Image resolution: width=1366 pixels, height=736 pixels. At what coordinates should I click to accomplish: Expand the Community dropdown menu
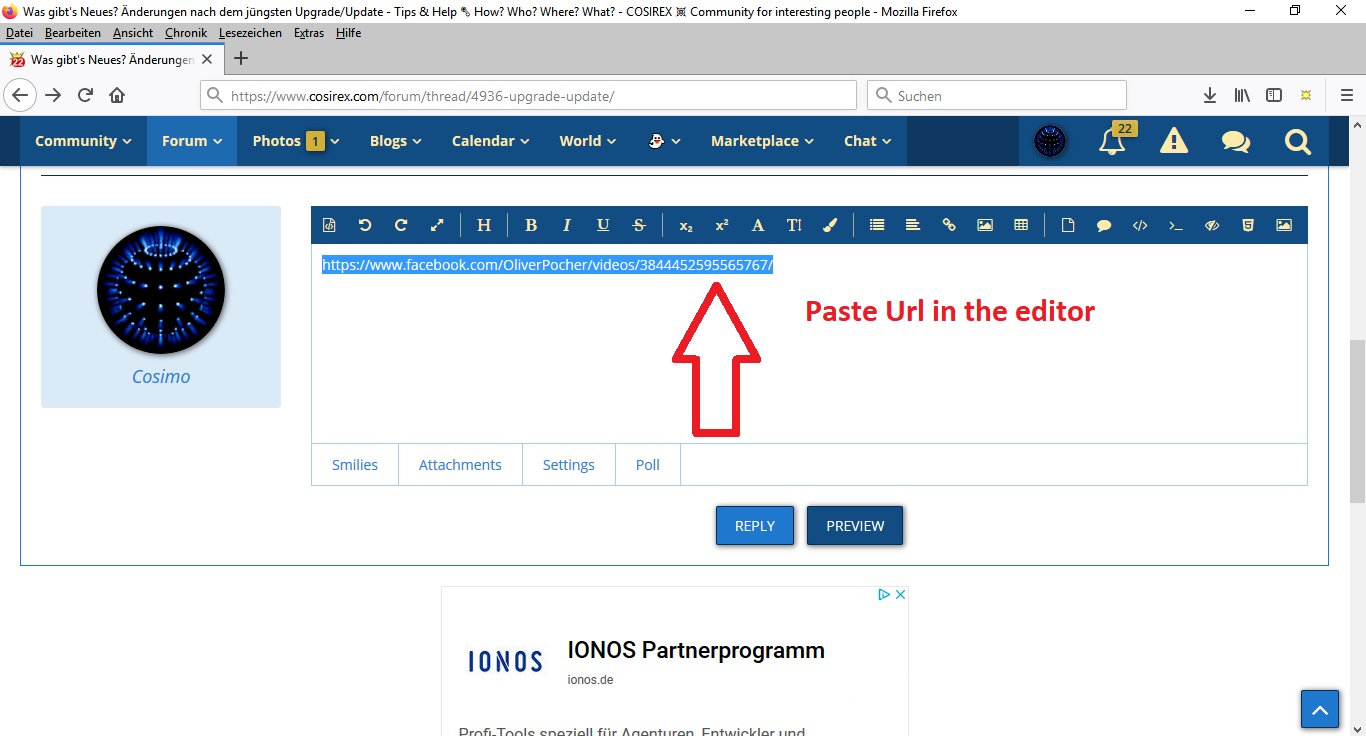point(83,141)
